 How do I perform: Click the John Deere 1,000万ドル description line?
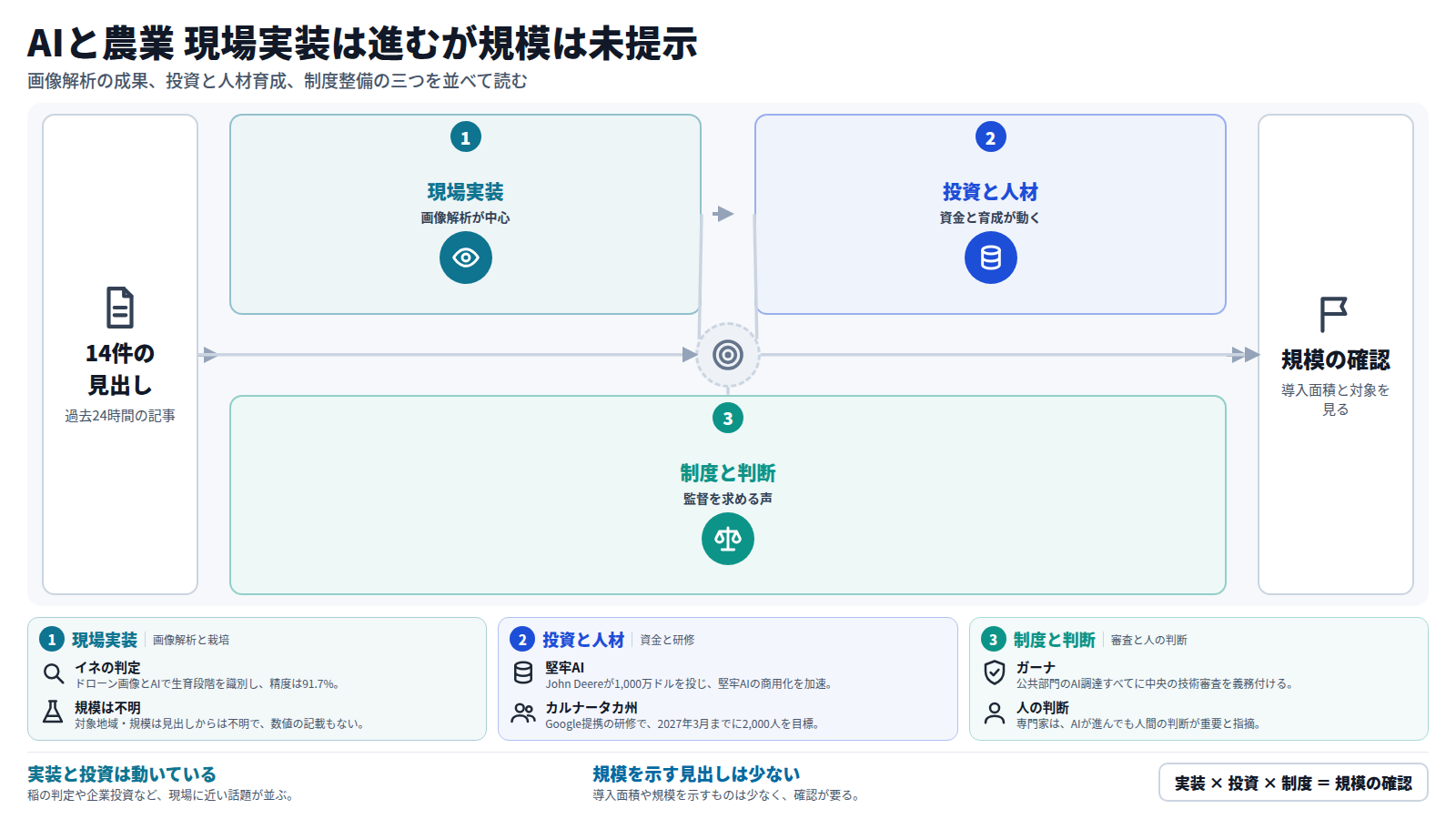click(689, 684)
